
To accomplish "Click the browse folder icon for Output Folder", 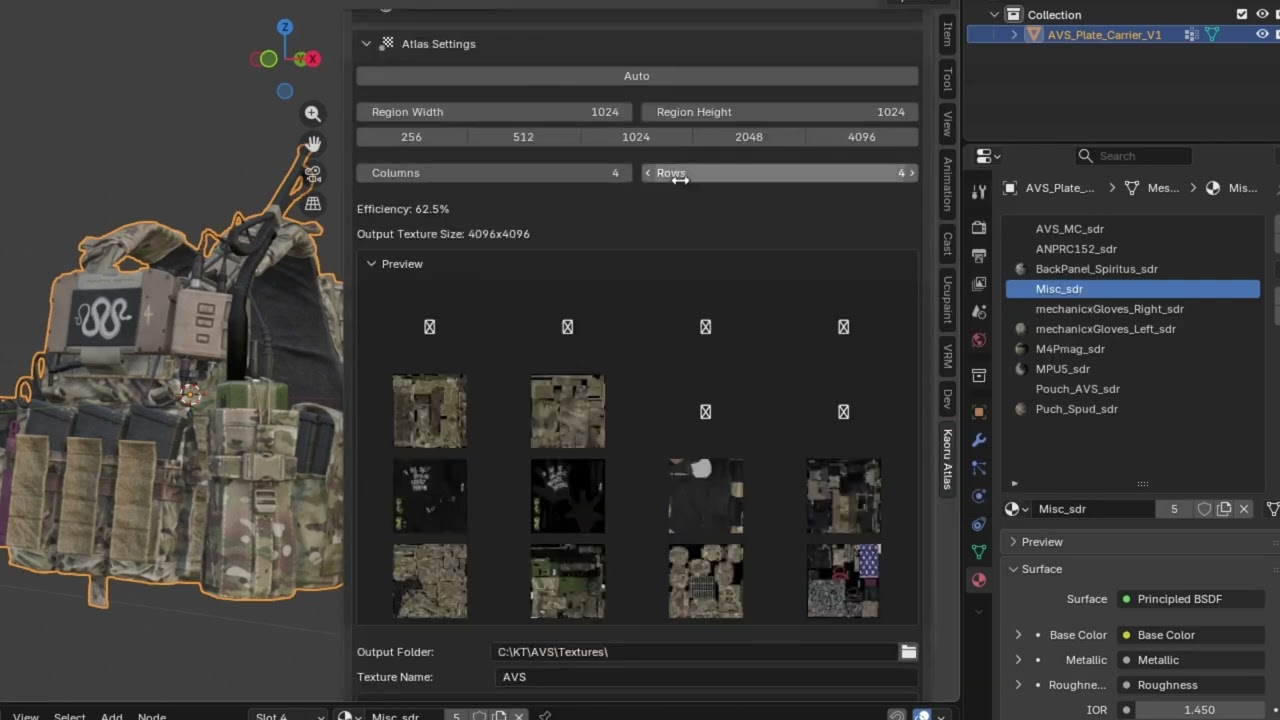I will coord(908,652).
